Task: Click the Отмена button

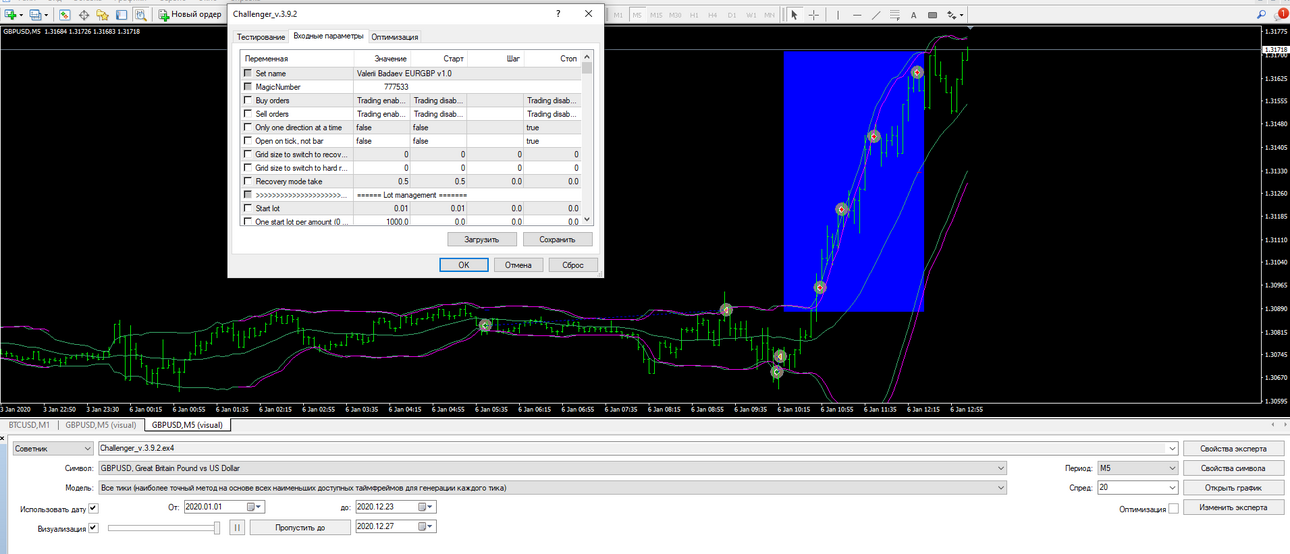Action: tap(518, 265)
